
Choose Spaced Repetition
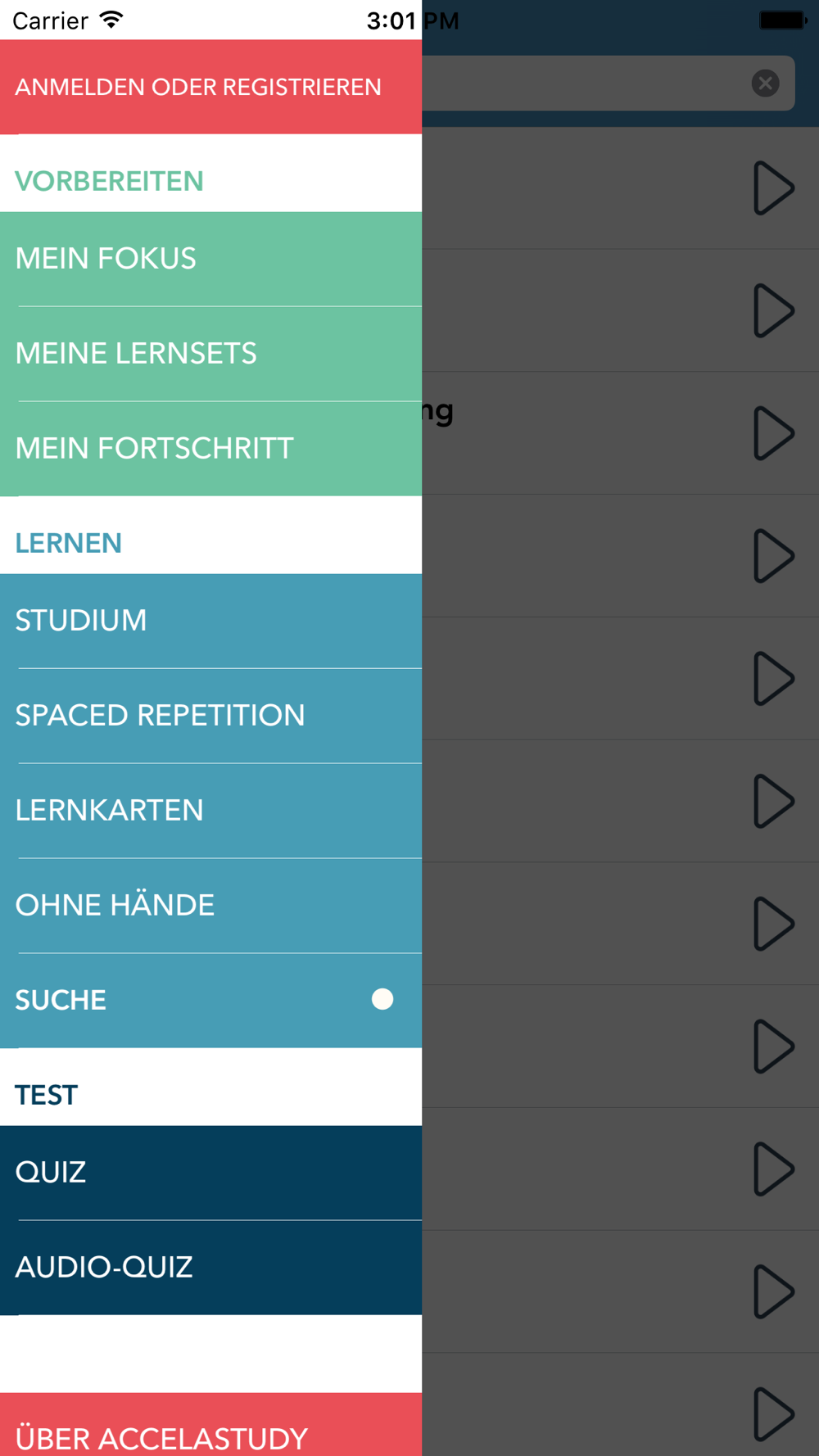pos(210,716)
